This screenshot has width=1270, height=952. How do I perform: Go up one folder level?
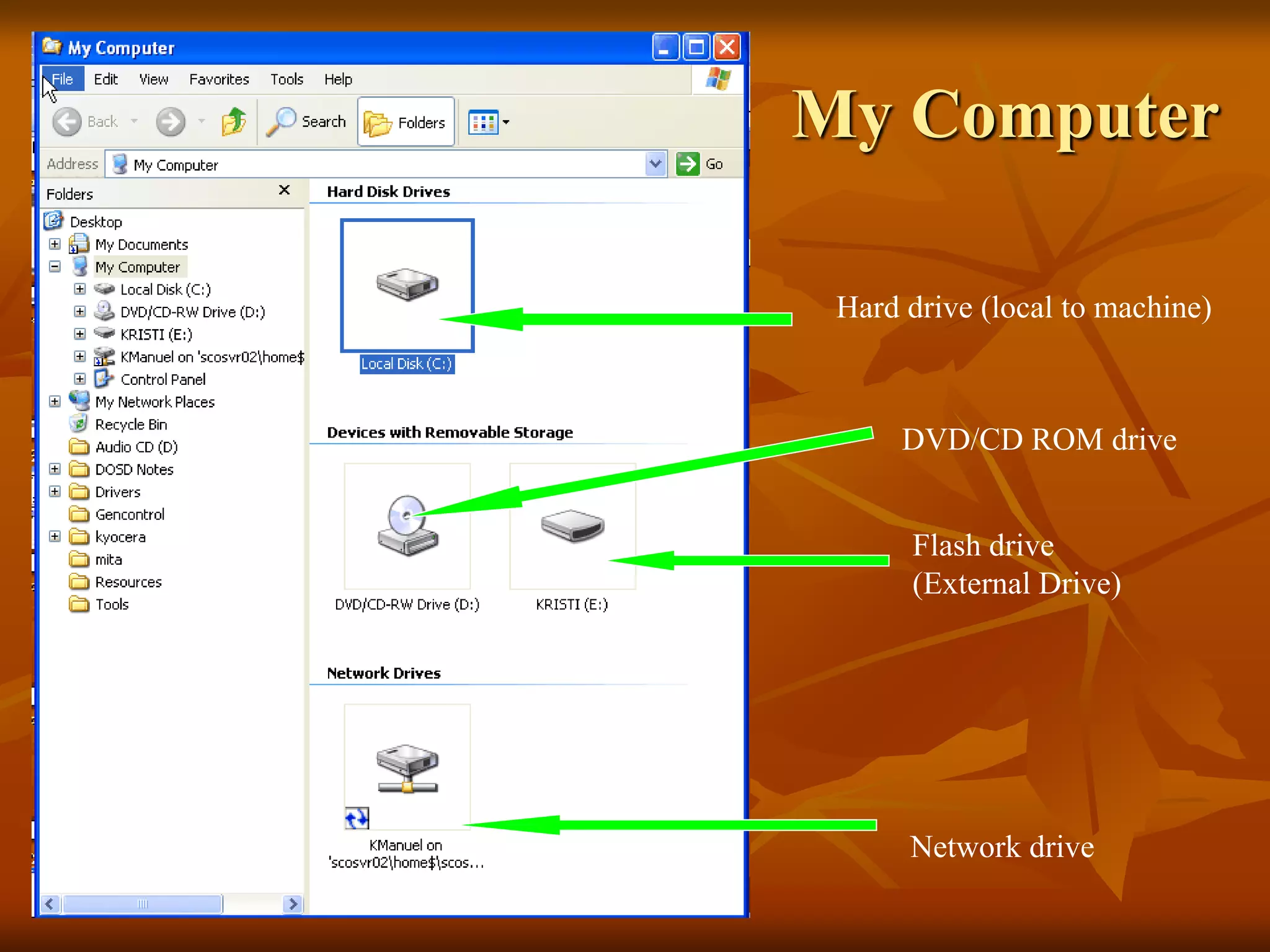[x=234, y=121]
